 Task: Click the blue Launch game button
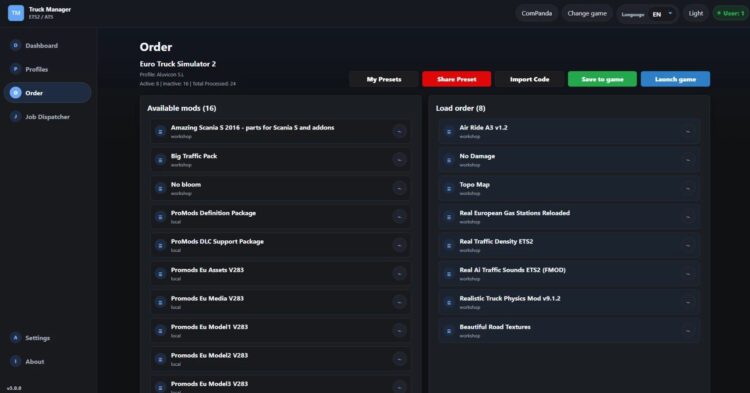tap(675, 79)
